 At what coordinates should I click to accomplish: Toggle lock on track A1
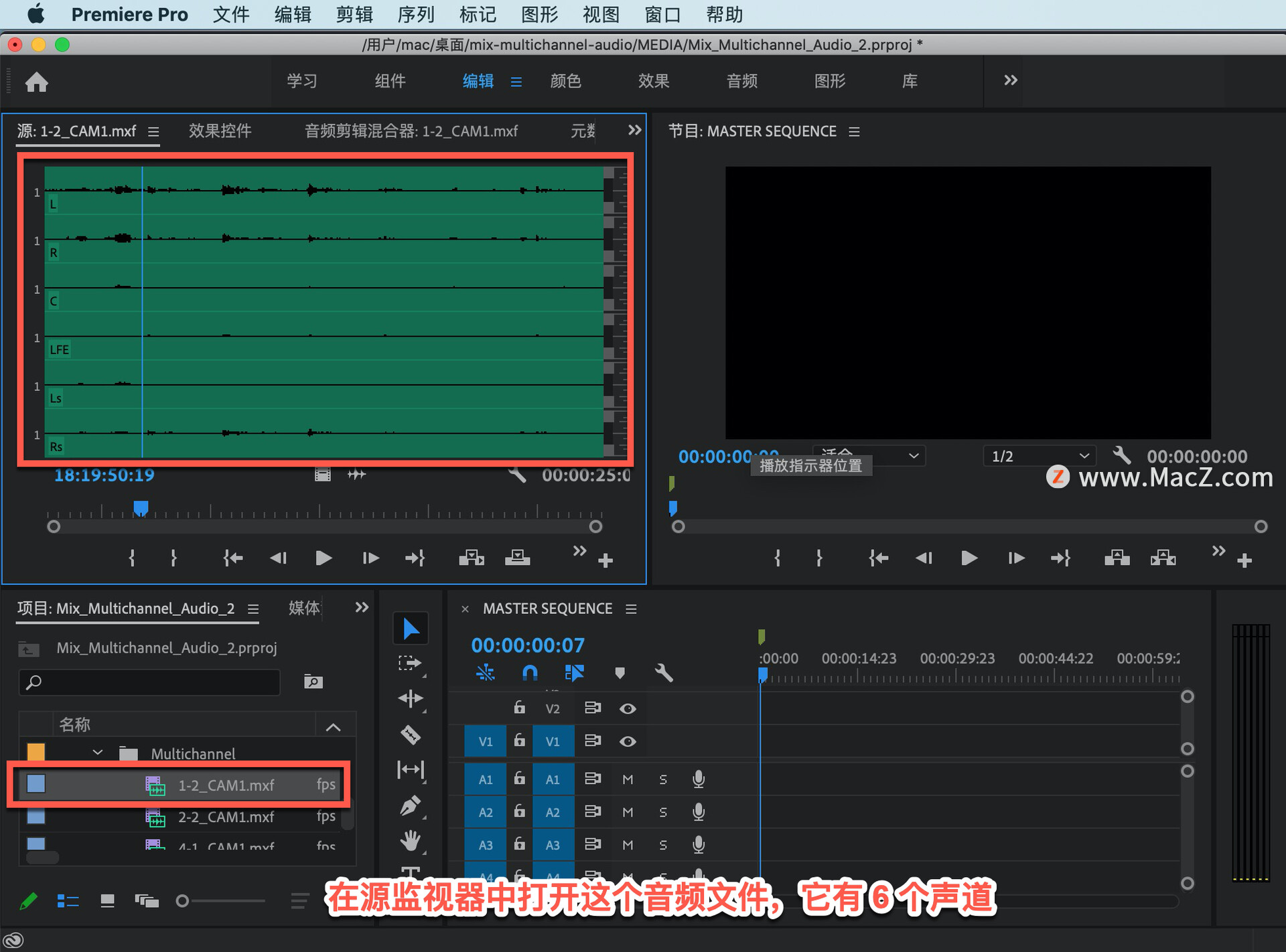point(519,778)
